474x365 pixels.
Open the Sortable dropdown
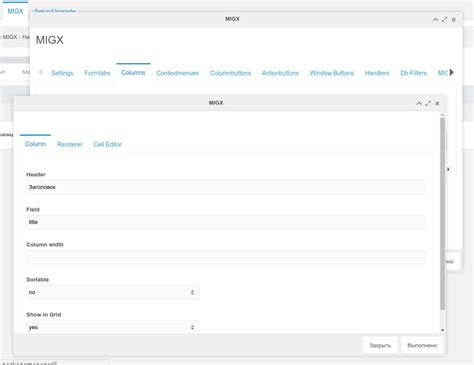[x=113, y=292]
